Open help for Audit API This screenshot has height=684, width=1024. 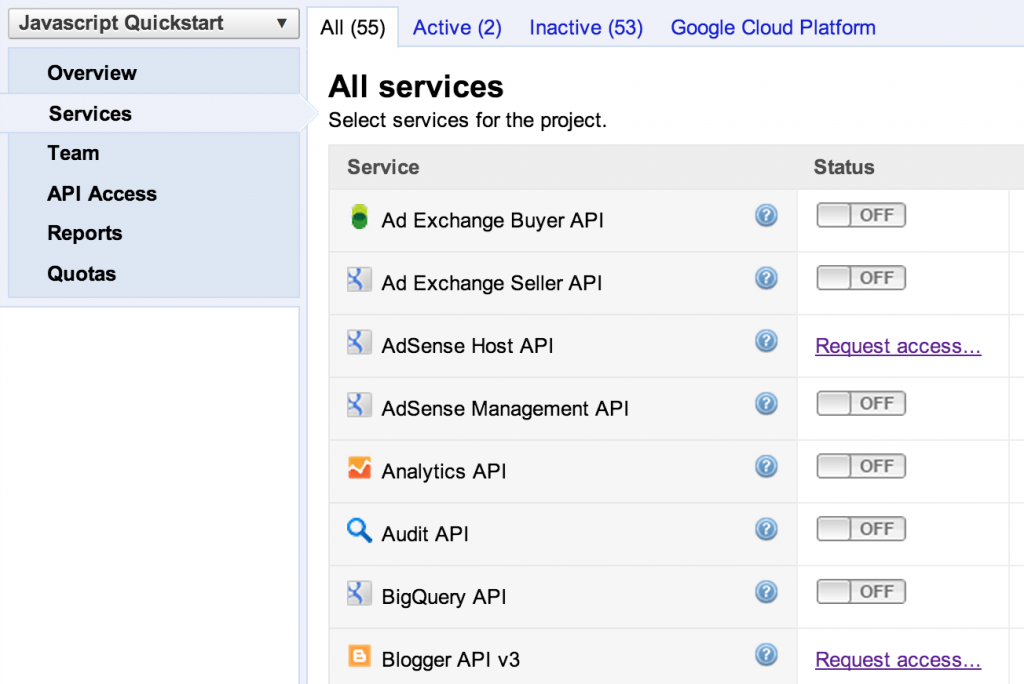[766, 529]
